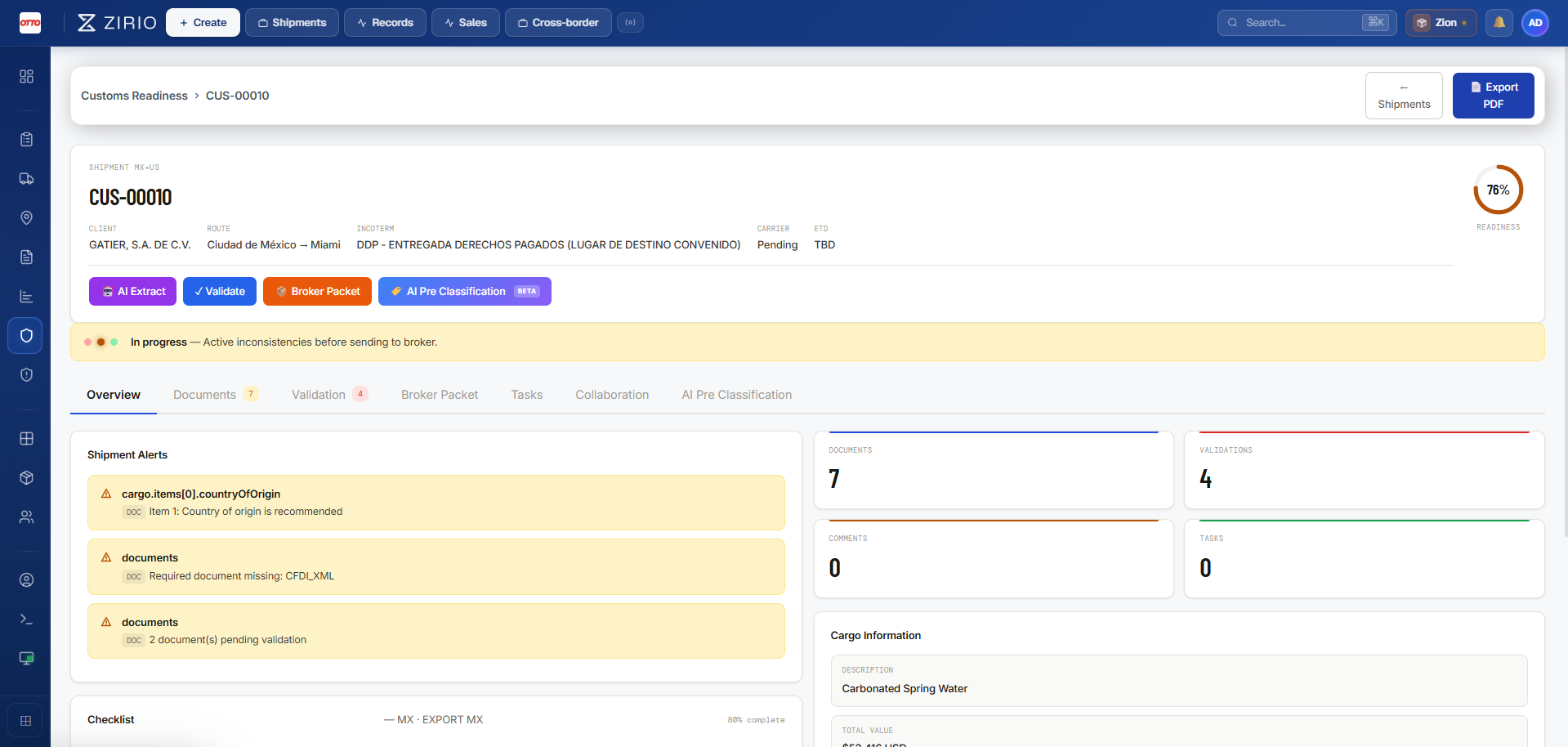
Task: Open the Documents count card
Action: point(994,470)
